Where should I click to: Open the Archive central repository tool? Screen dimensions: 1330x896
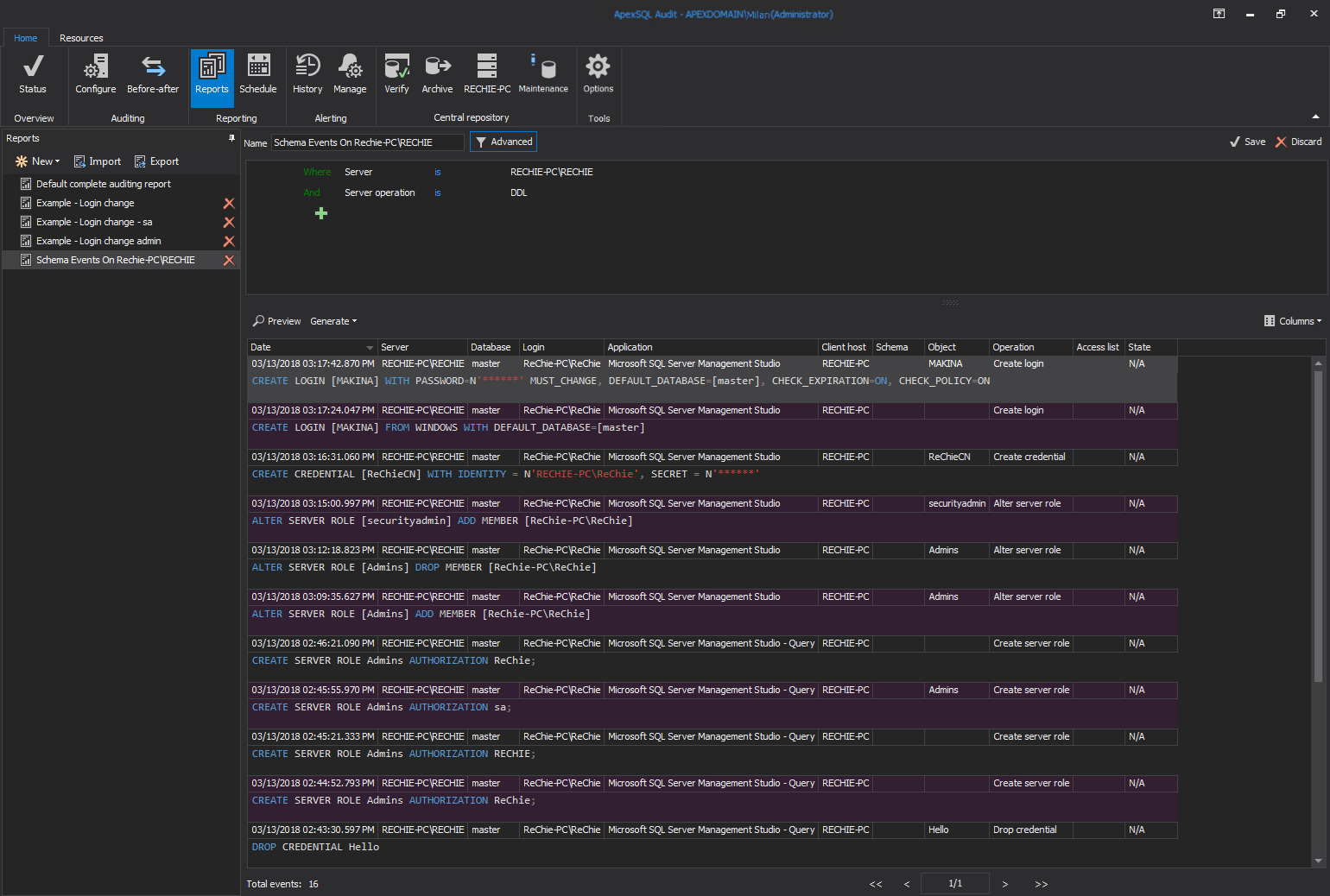pyautogui.click(x=437, y=75)
